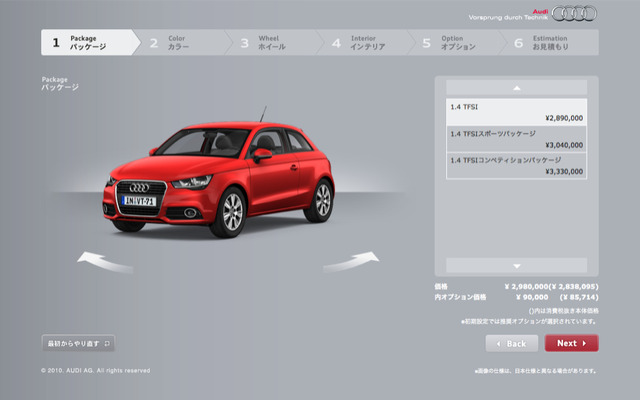Click the Back button
The image size is (640, 400).
tap(512, 343)
